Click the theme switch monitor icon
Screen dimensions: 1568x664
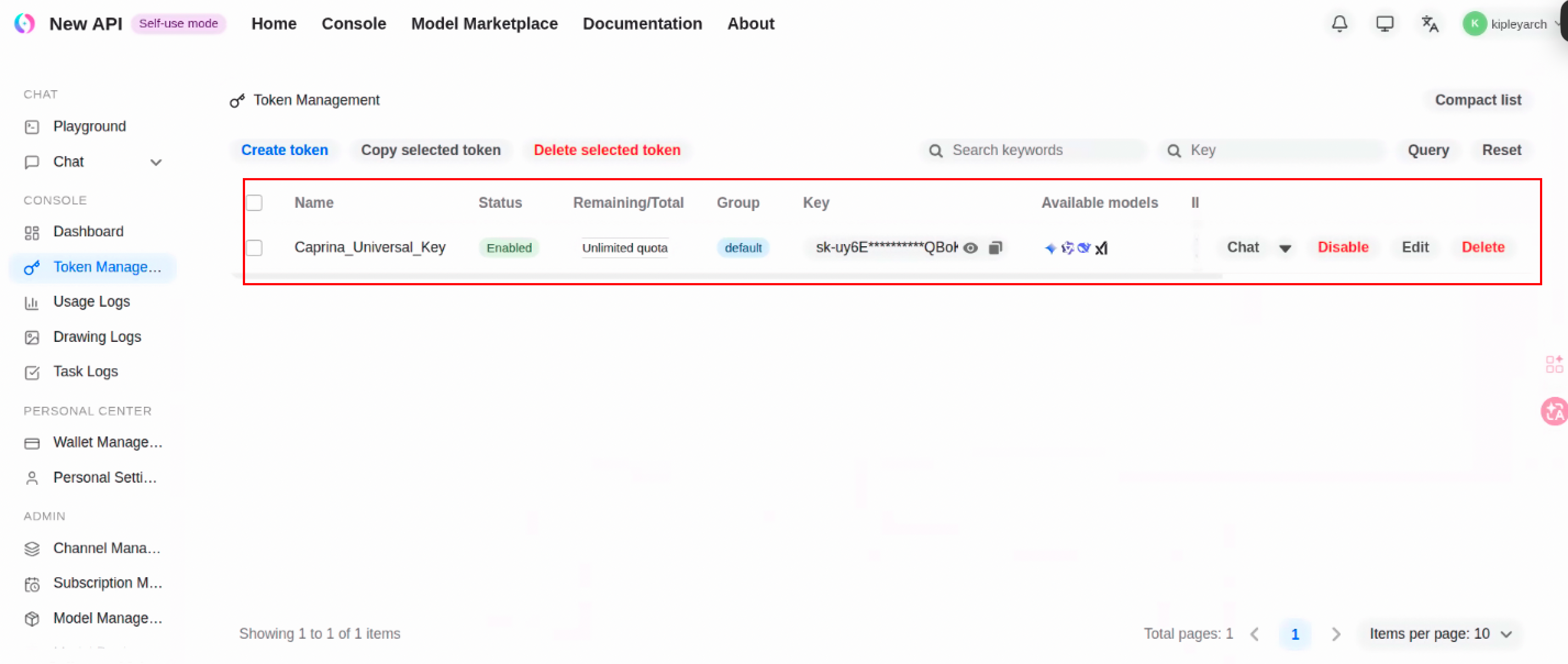1384,24
